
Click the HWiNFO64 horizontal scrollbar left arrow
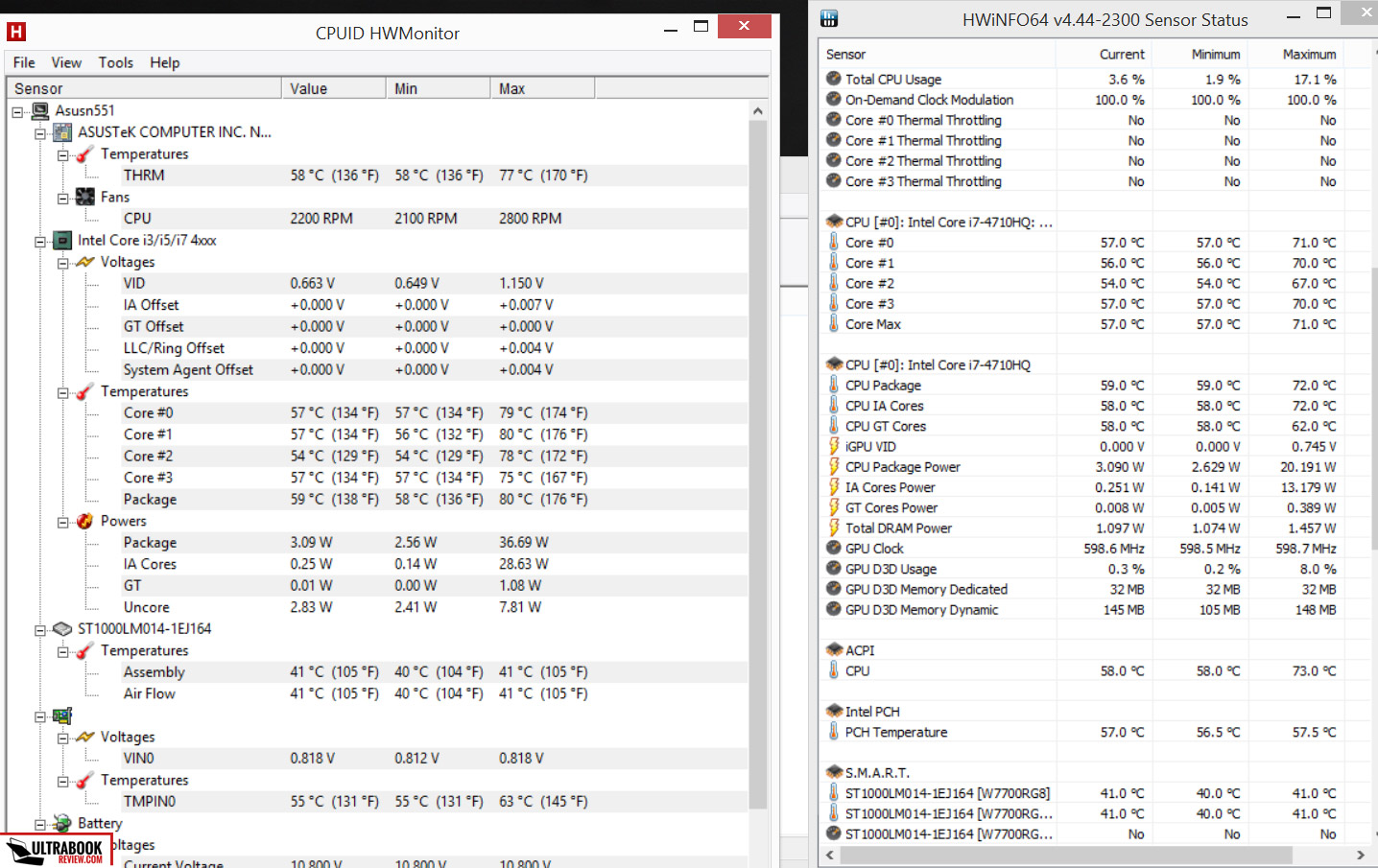[830, 854]
